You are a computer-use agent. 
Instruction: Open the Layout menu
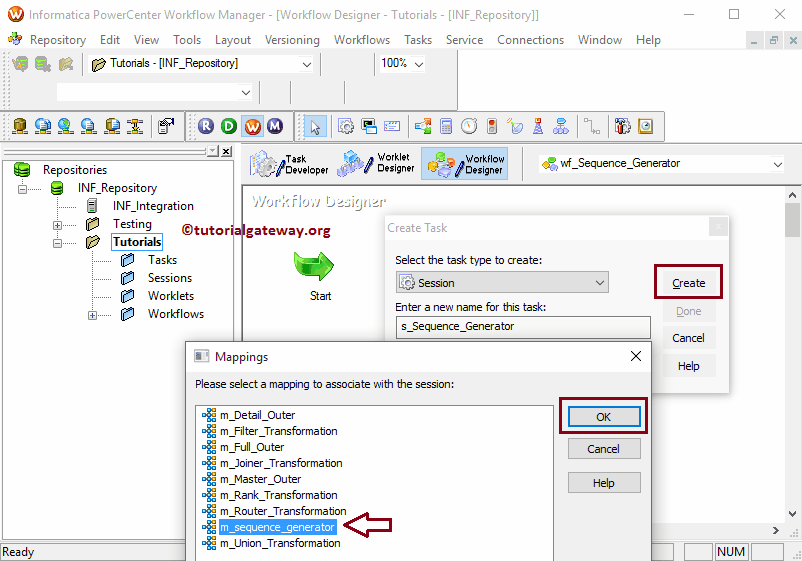click(x=233, y=40)
